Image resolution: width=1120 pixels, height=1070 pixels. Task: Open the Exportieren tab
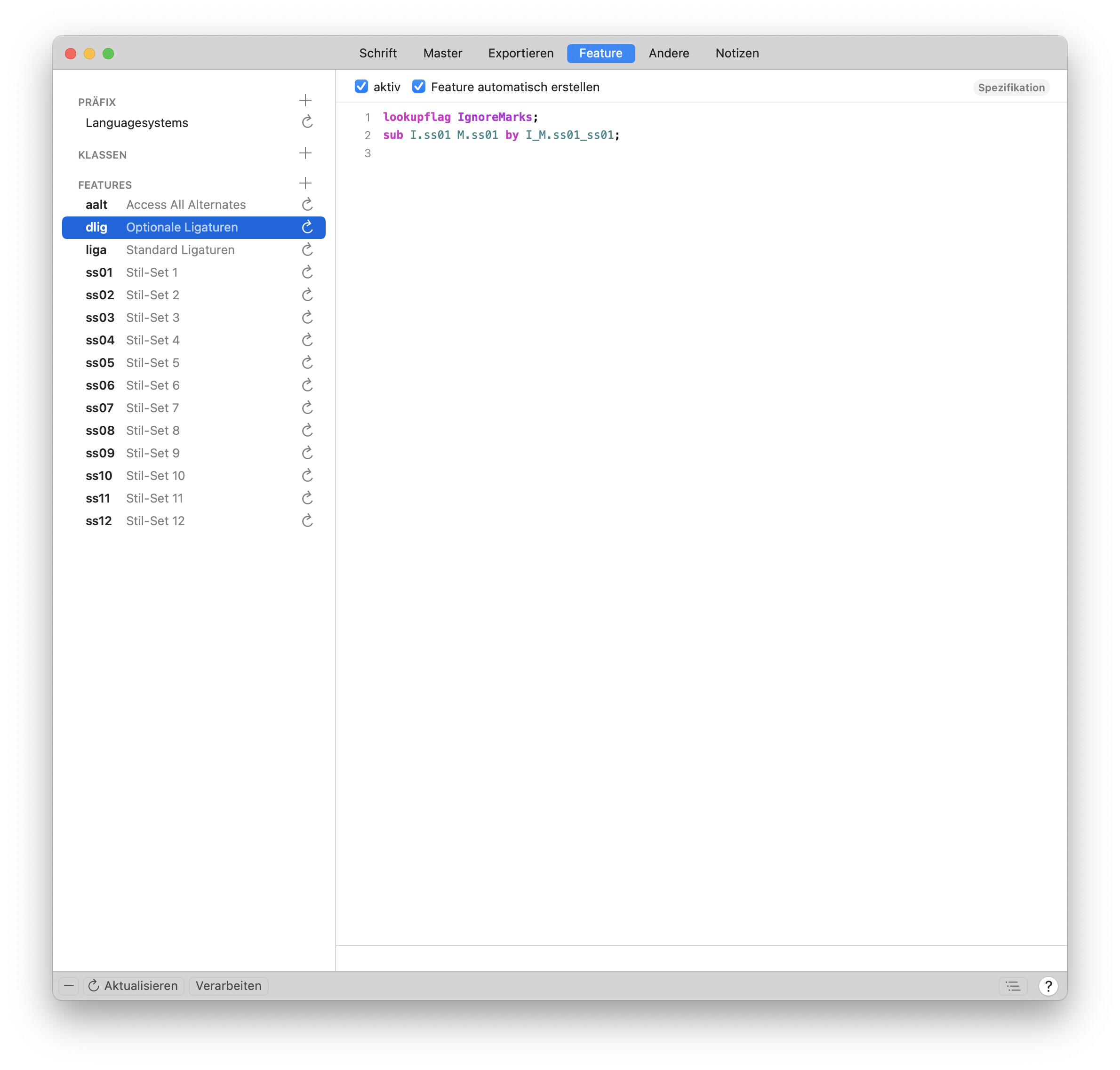click(520, 53)
